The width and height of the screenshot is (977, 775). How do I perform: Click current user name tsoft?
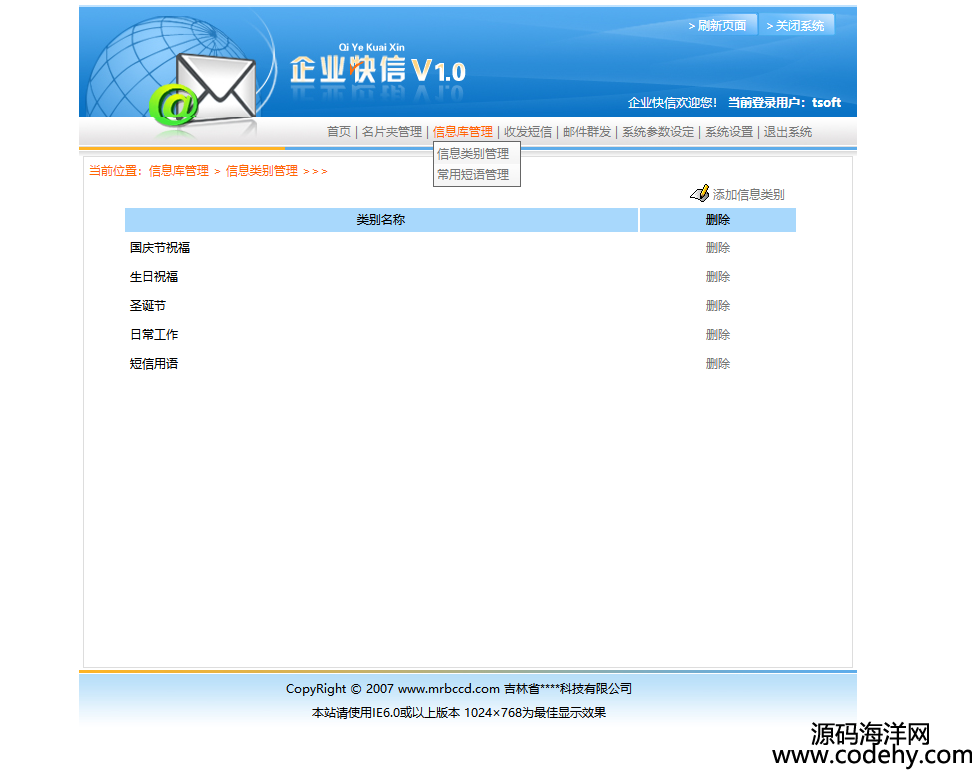pyautogui.click(x=826, y=103)
